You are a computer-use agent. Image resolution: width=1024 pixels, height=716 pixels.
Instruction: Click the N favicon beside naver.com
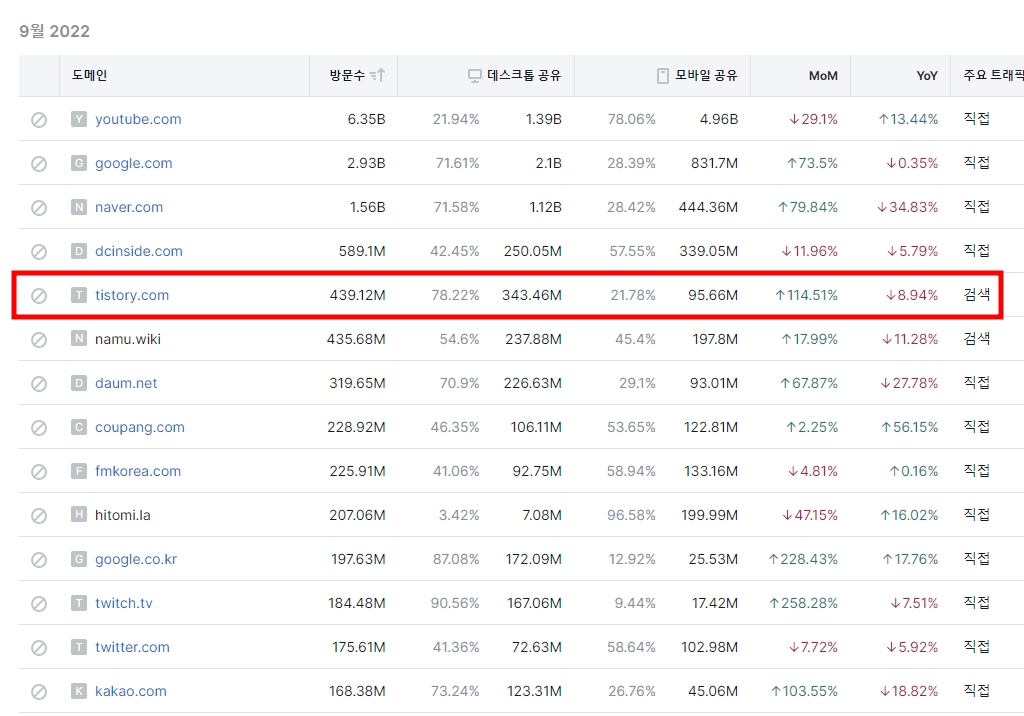pyautogui.click(x=79, y=207)
